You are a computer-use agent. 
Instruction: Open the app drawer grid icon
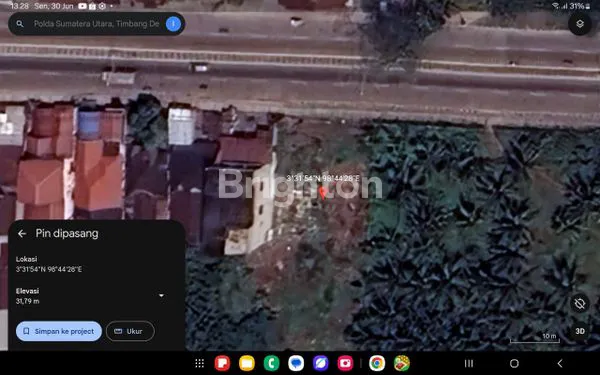tap(199, 363)
